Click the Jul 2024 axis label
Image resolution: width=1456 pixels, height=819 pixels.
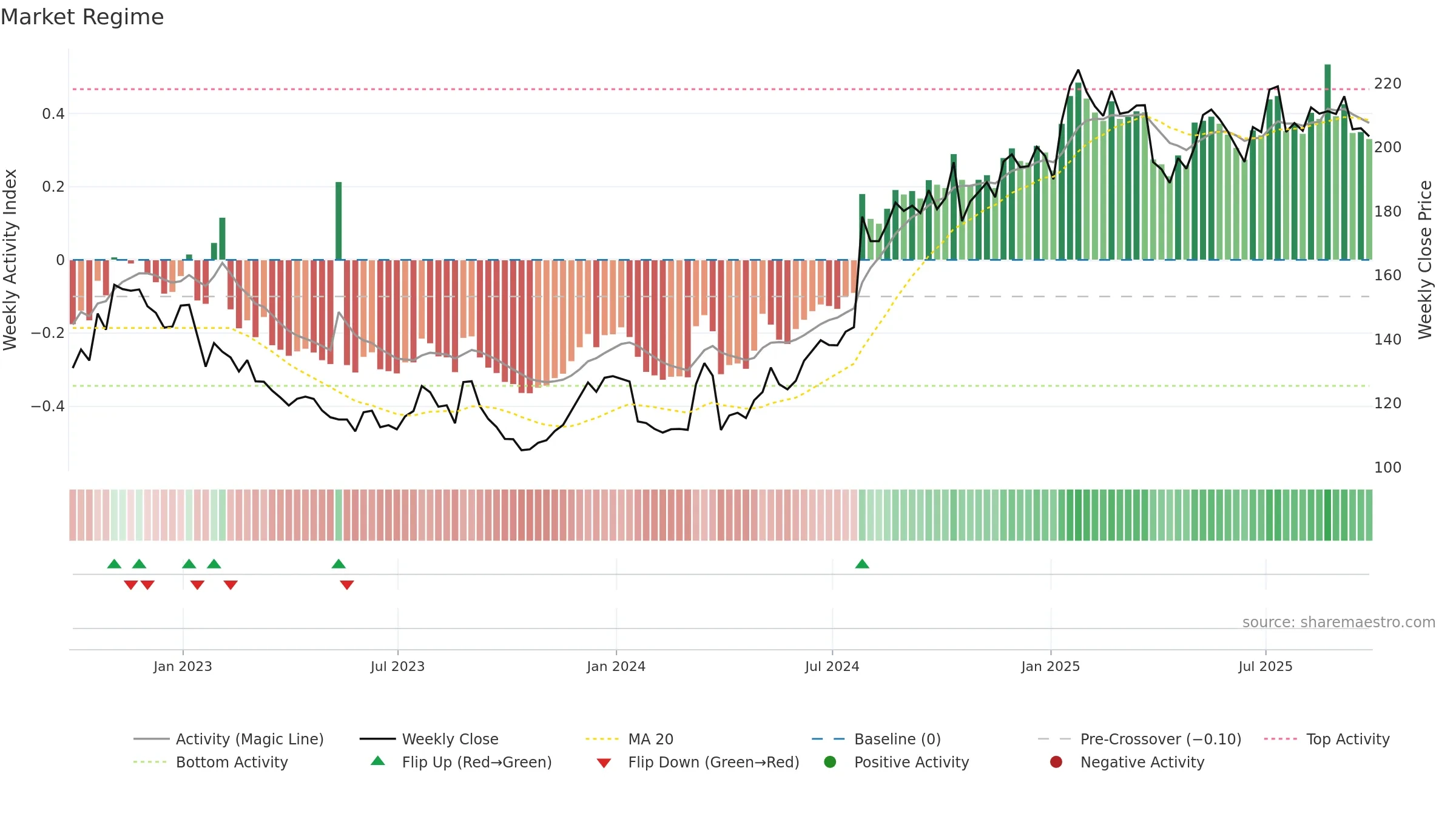[832, 666]
